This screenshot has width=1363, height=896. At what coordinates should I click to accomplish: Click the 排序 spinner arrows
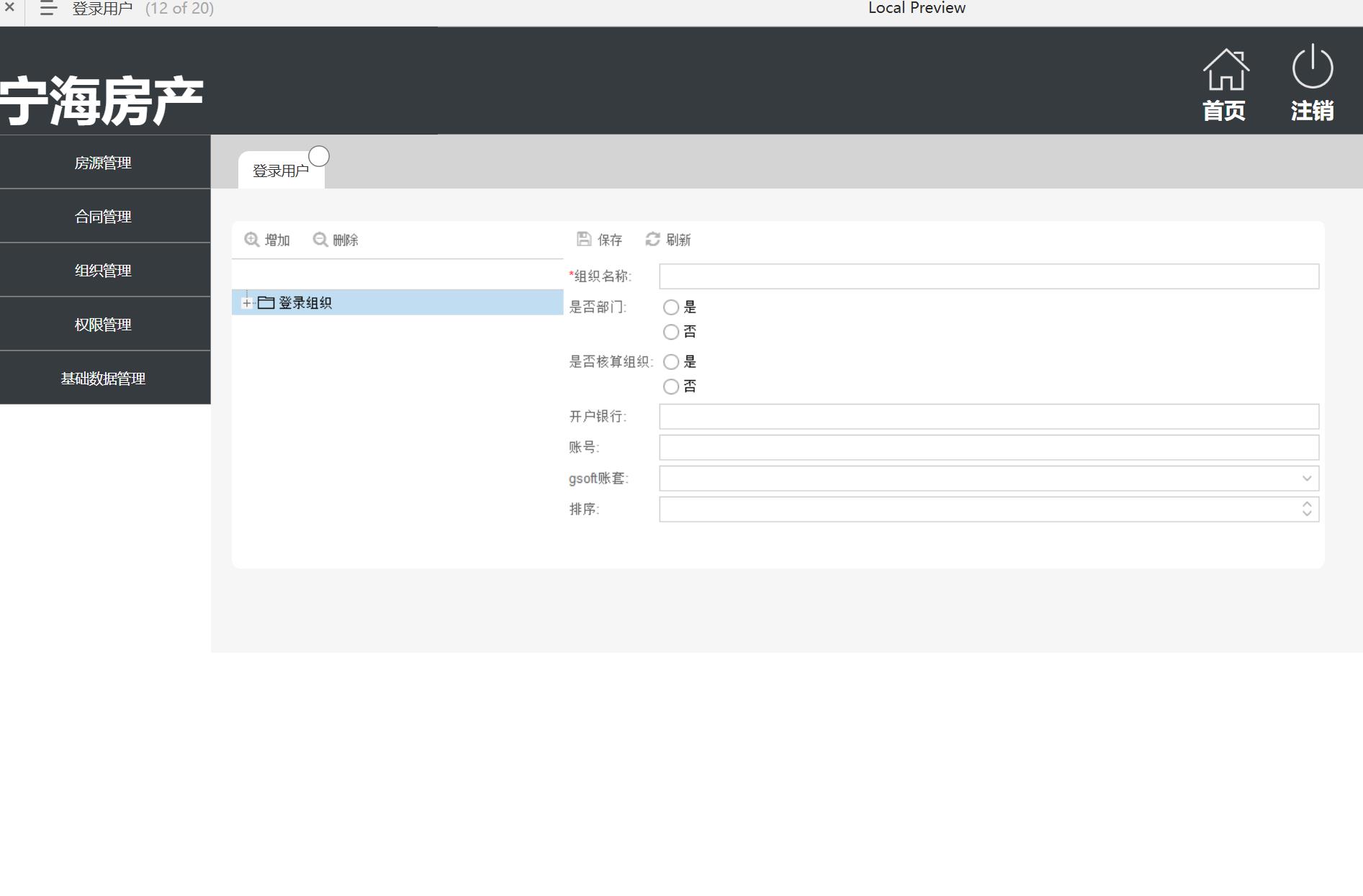pyautogui.click(x=1307, y=510)
